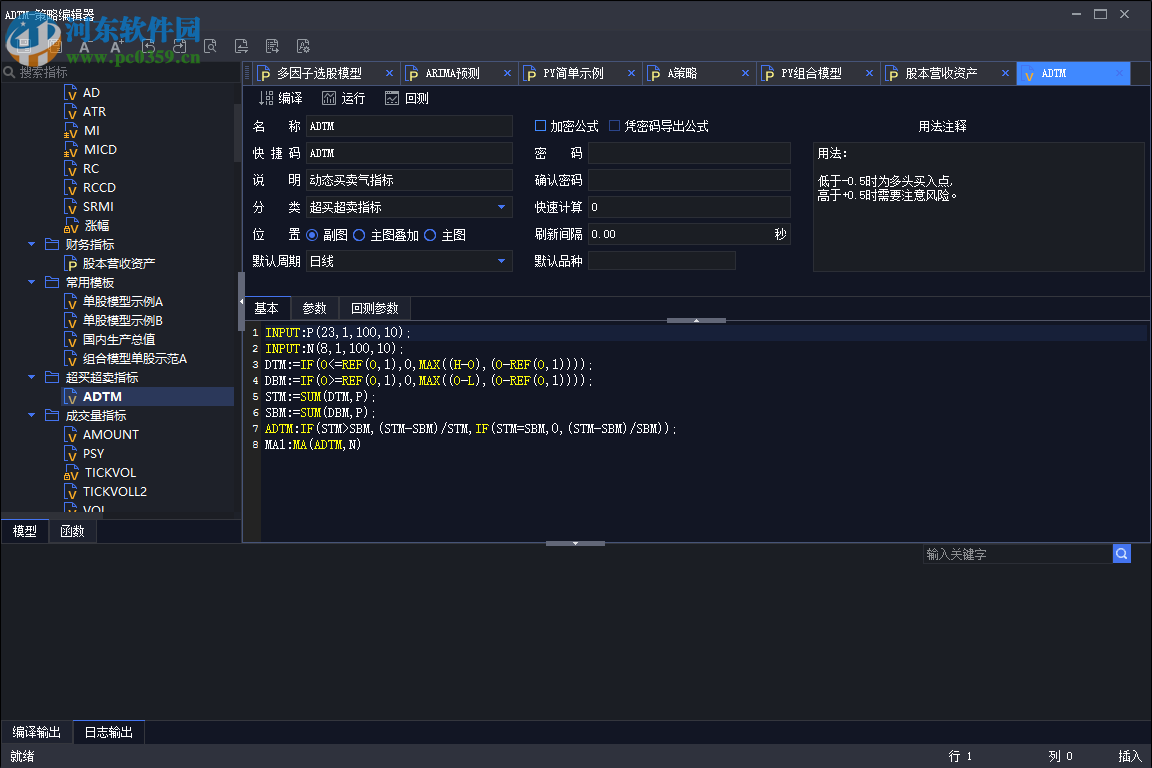The width and height of the screenshot is (1152, 768).
Task: Click the Save All icon in the toolbar
Action: click(x=56, y=45)
